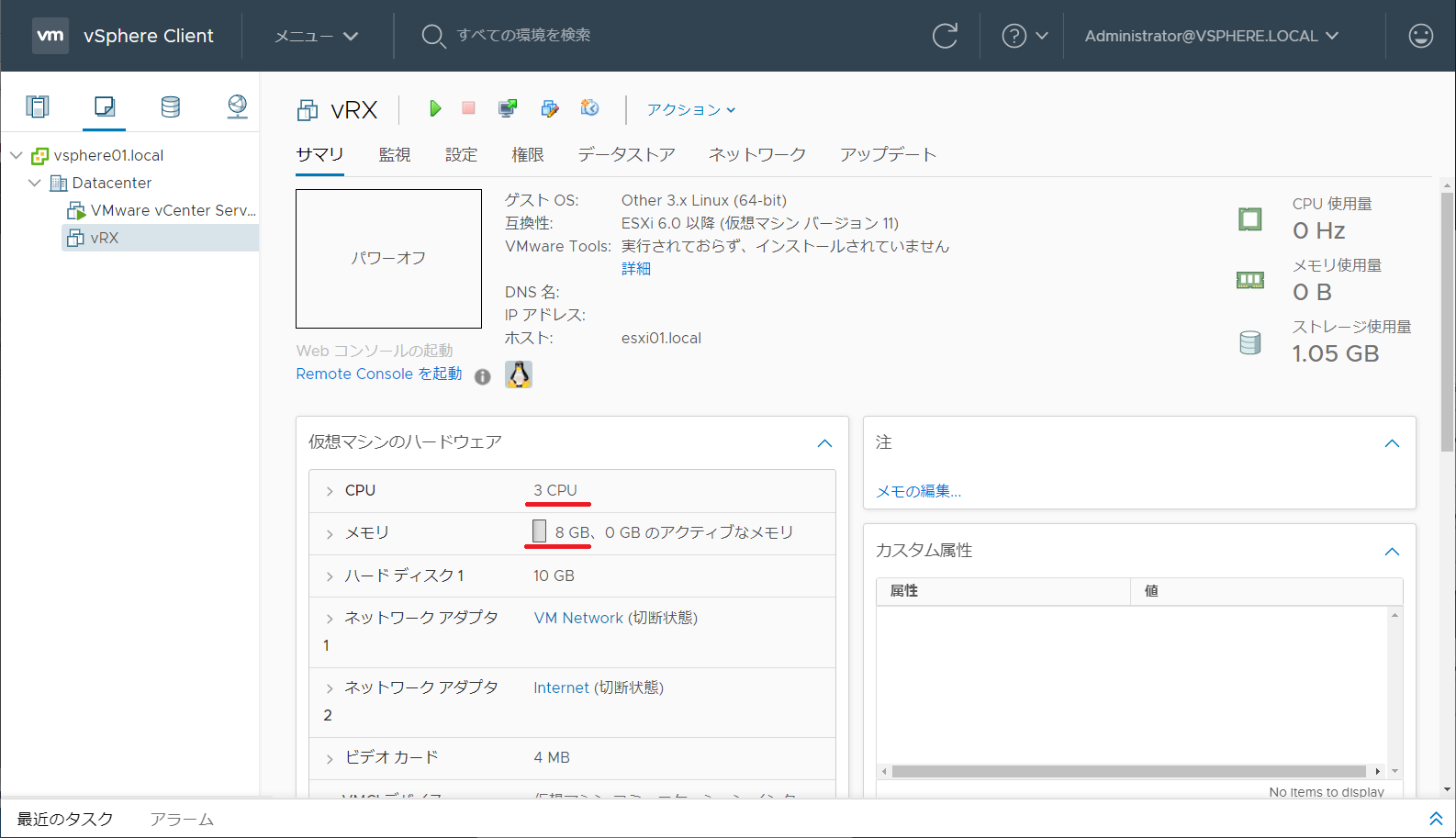Click the memory usage bar indicator
The image size is (1456, 838).
coord(539,531)
